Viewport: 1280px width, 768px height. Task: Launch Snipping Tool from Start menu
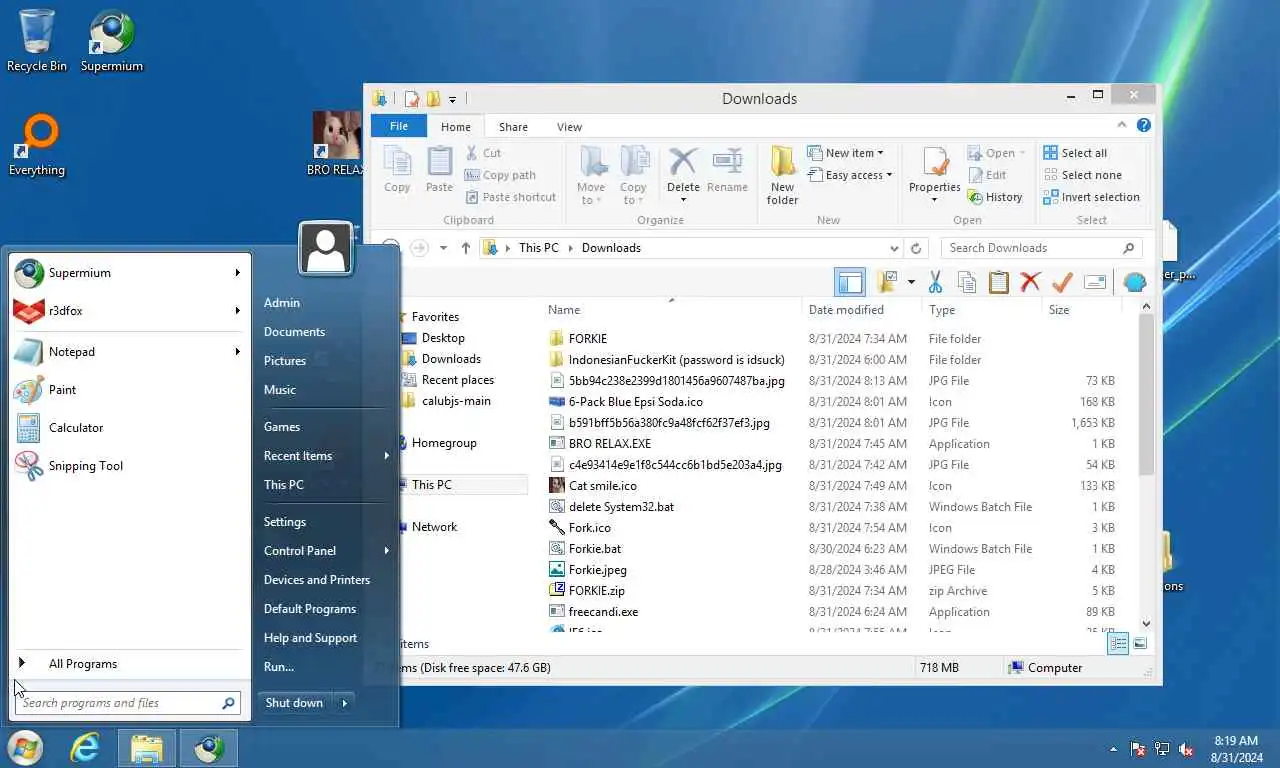[x=128, y=466]
